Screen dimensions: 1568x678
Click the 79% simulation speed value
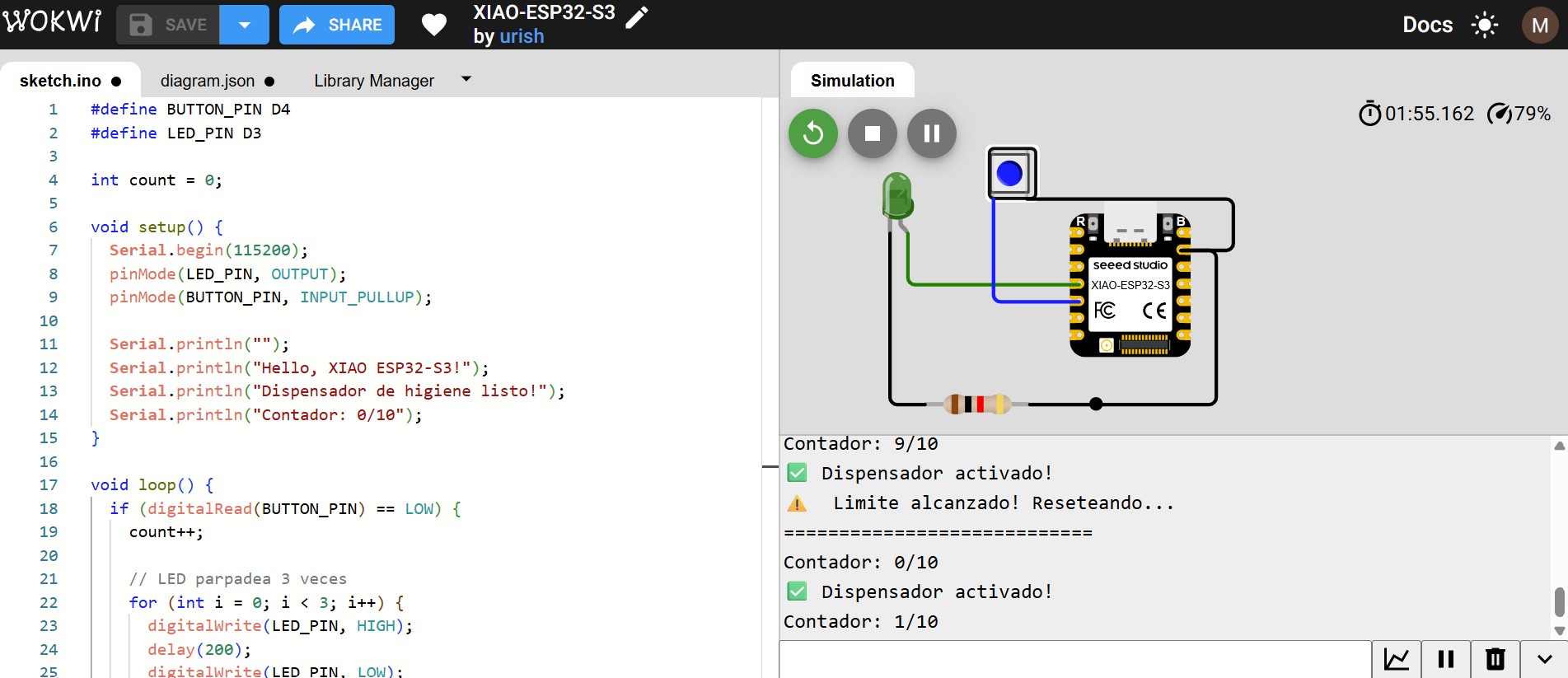pyautogui.click(x=1533, y=114)
